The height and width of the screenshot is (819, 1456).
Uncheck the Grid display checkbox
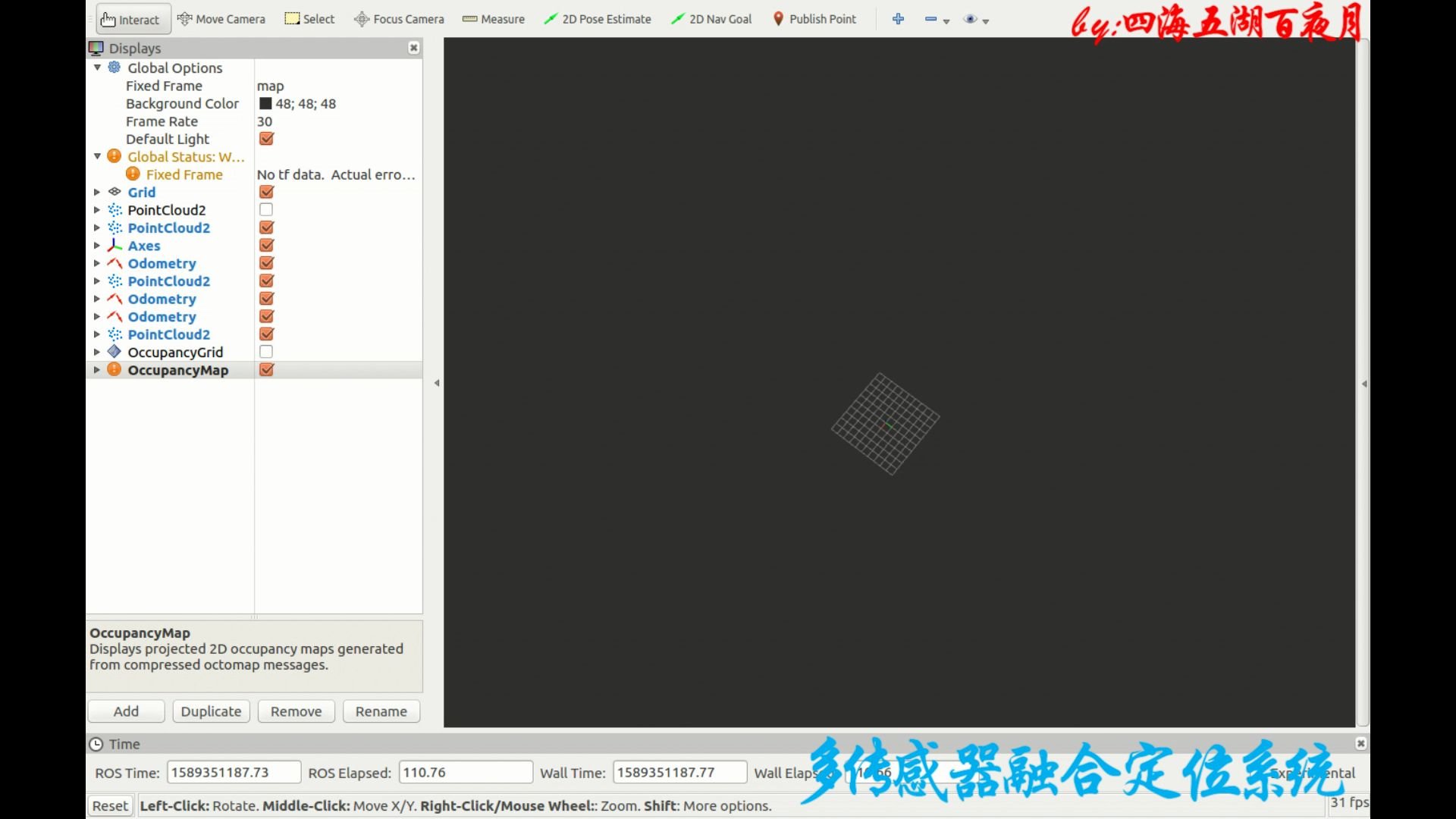coord(266,192)
